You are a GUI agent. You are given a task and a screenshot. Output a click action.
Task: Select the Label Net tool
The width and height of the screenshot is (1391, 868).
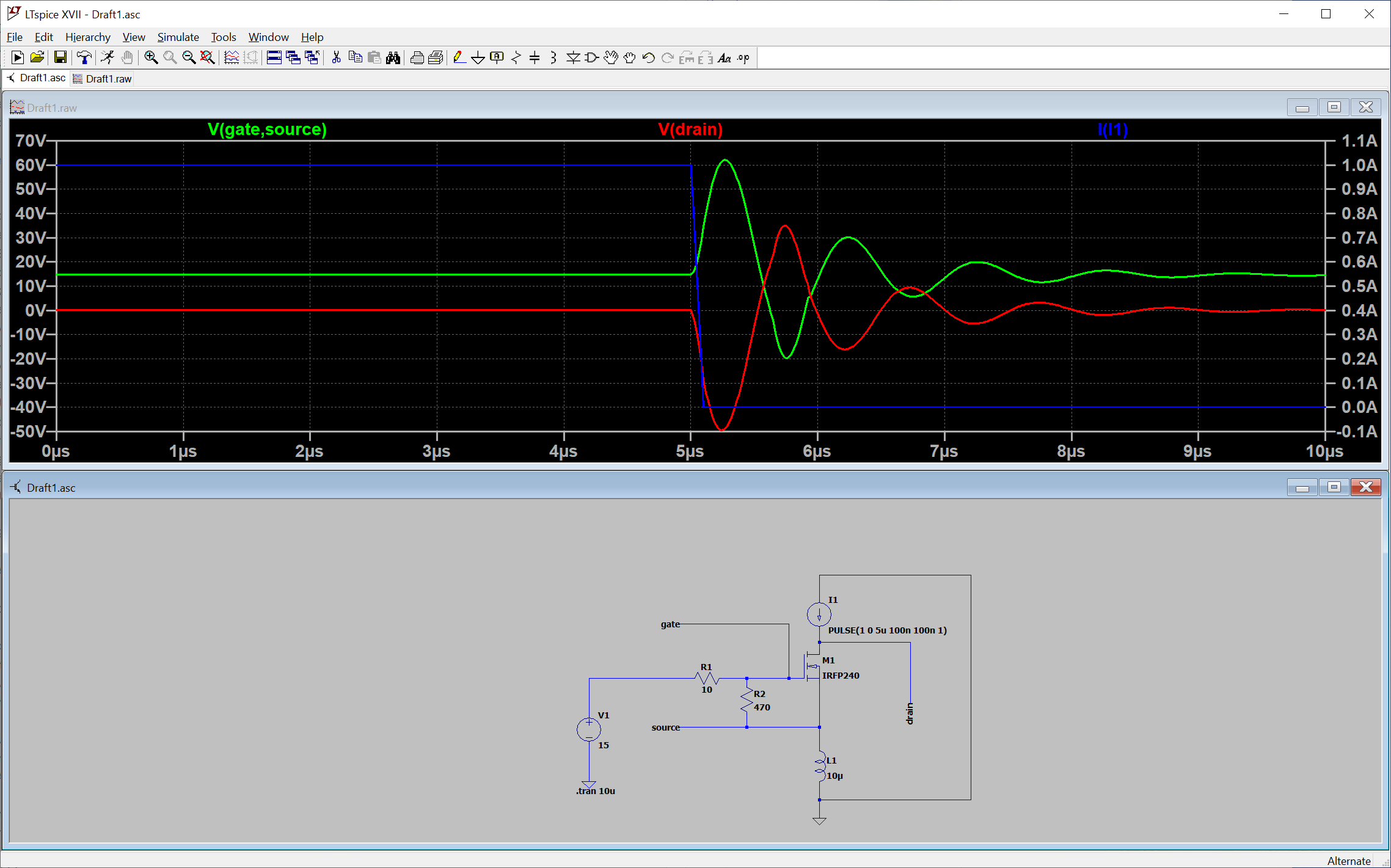497,58
